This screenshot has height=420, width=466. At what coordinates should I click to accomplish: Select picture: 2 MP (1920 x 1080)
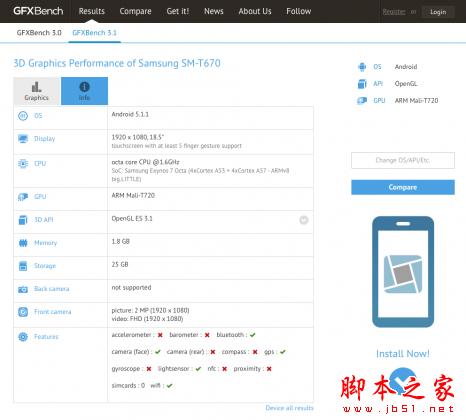point(150,310)
